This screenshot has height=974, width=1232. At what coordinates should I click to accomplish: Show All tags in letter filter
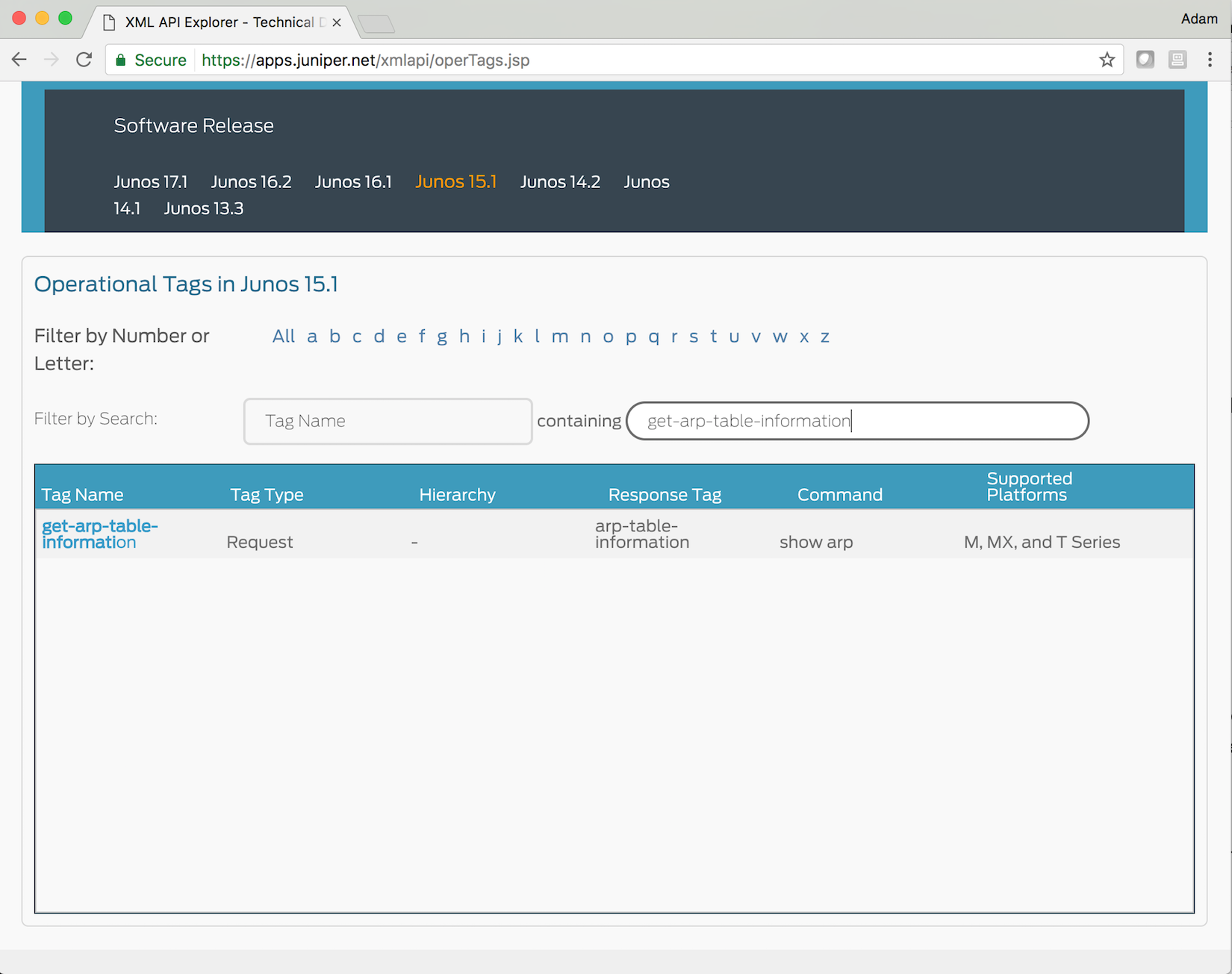(284, 336)
